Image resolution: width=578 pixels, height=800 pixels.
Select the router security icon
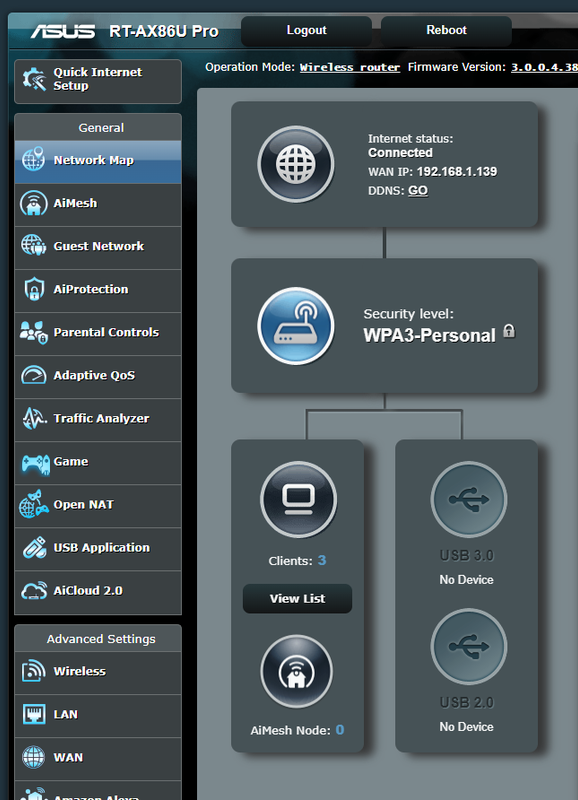296,326
